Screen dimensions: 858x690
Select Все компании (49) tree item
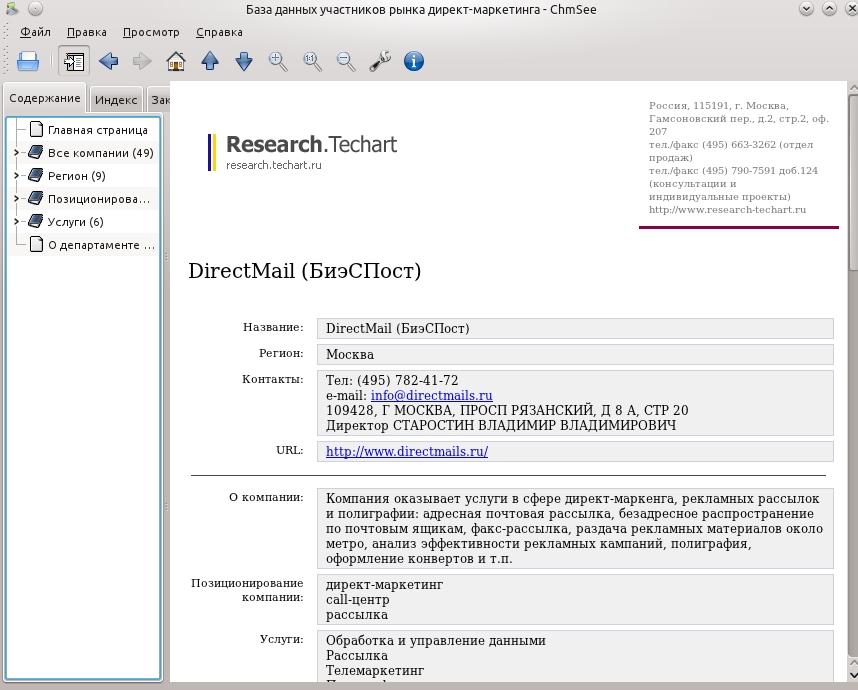pyautogui.click(x=100, y=153)
